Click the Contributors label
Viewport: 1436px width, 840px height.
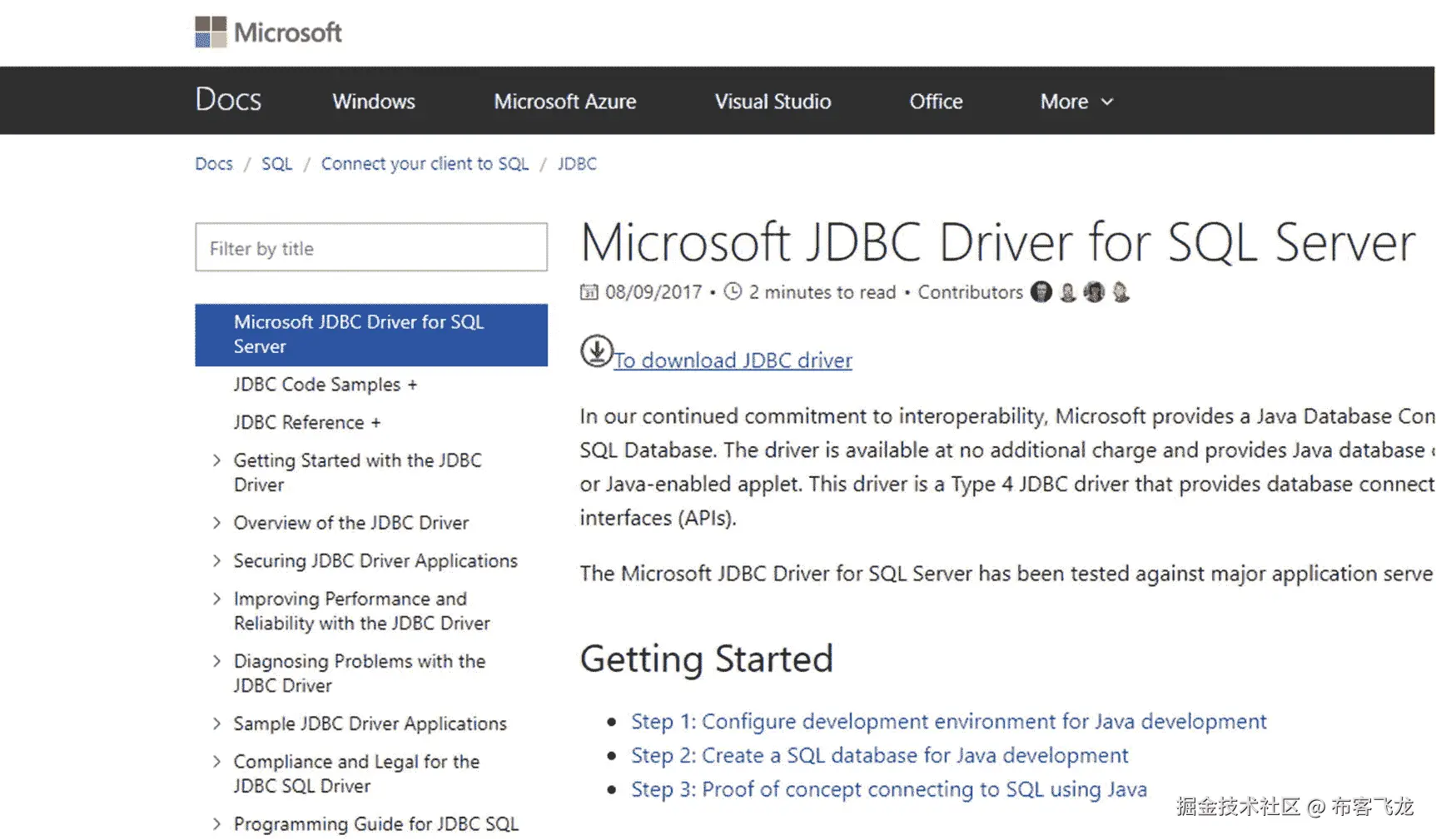pyautogui.click(x=970, y=292)
